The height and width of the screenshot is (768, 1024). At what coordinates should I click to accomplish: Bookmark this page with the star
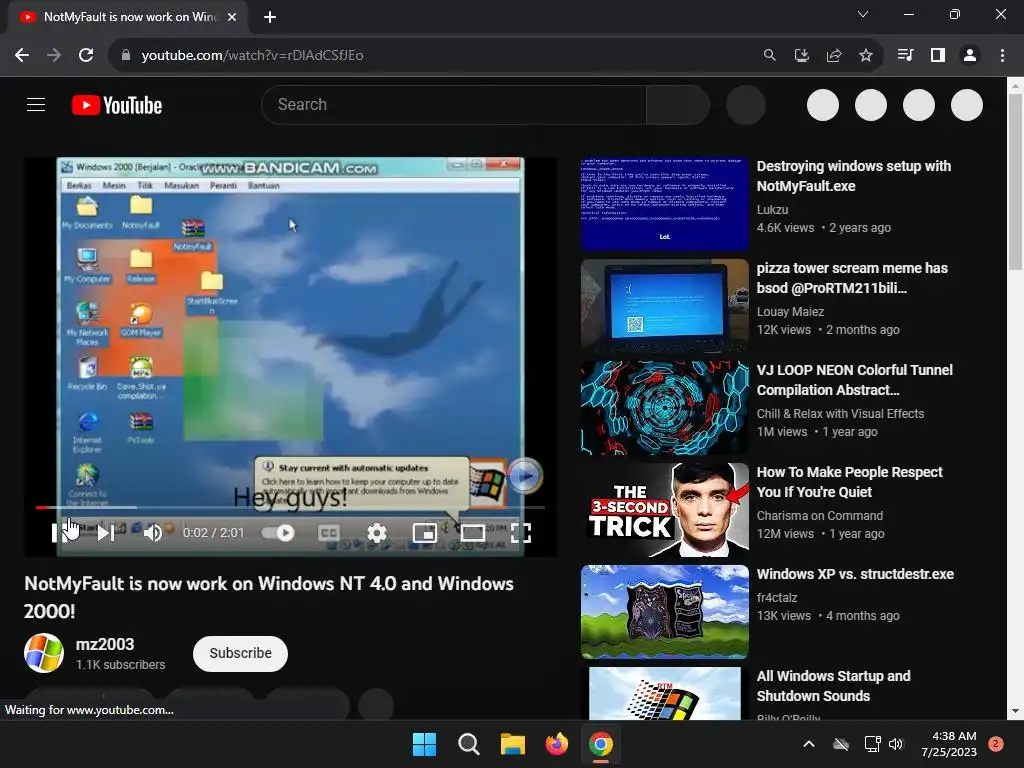865,55
